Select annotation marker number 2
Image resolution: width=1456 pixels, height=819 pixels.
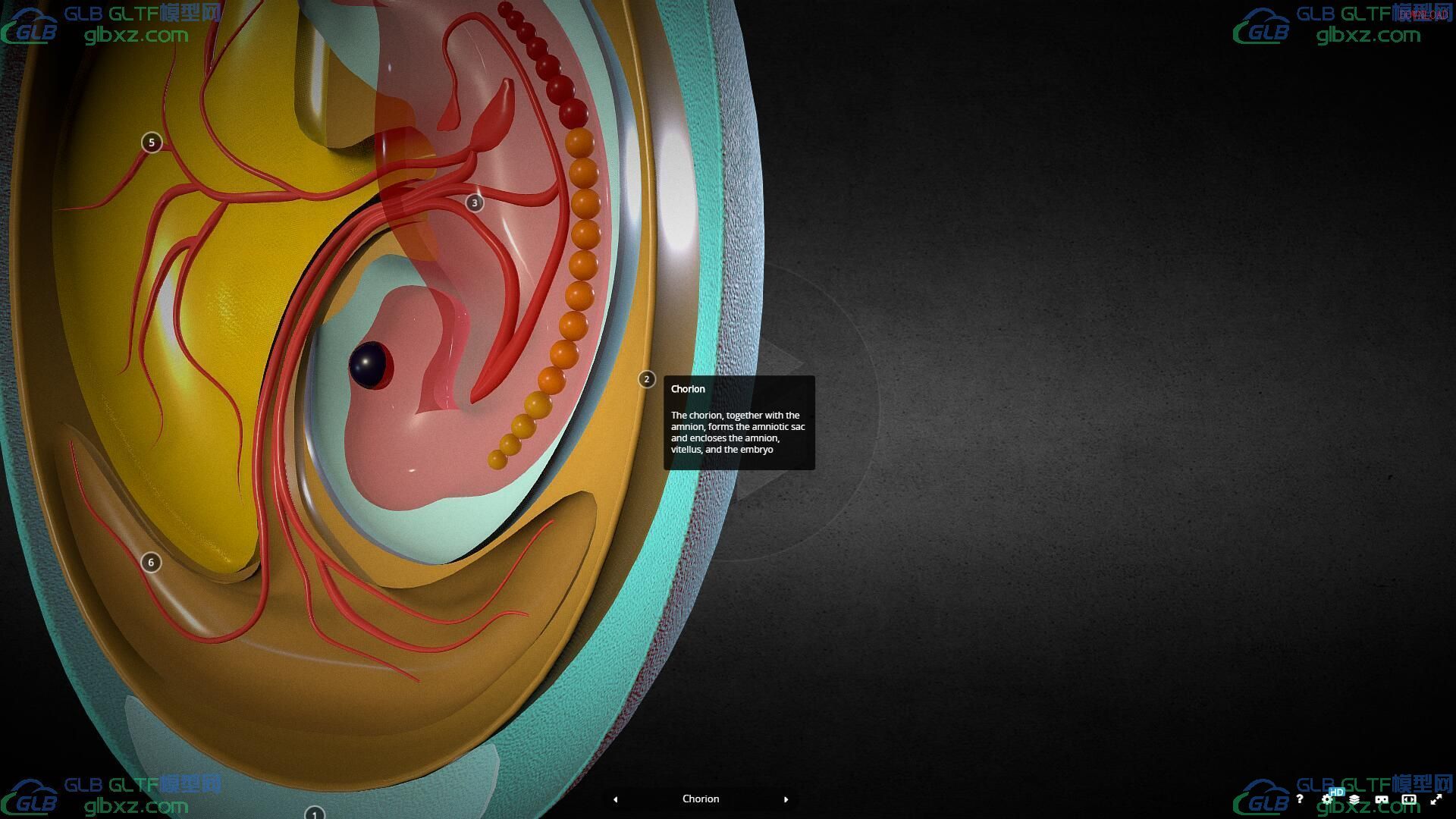click(x=647, y=379)
